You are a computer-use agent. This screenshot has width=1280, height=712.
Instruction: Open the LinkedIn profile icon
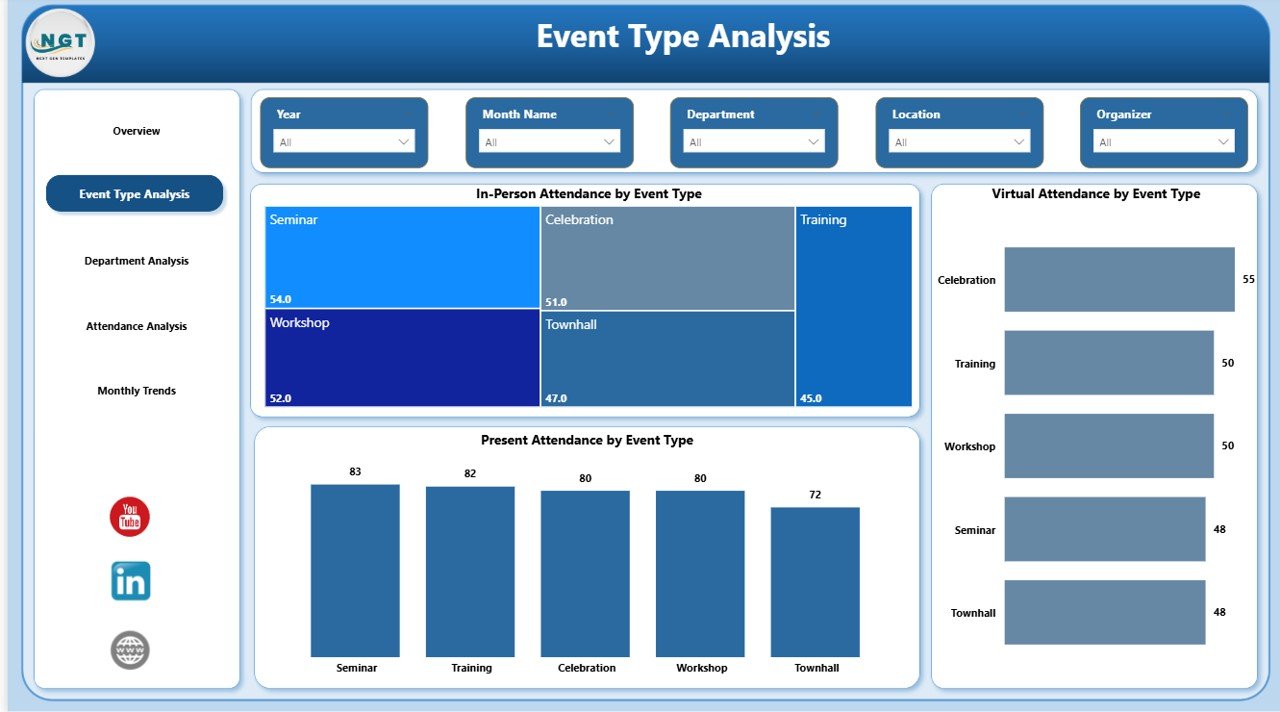click(128, 580)
